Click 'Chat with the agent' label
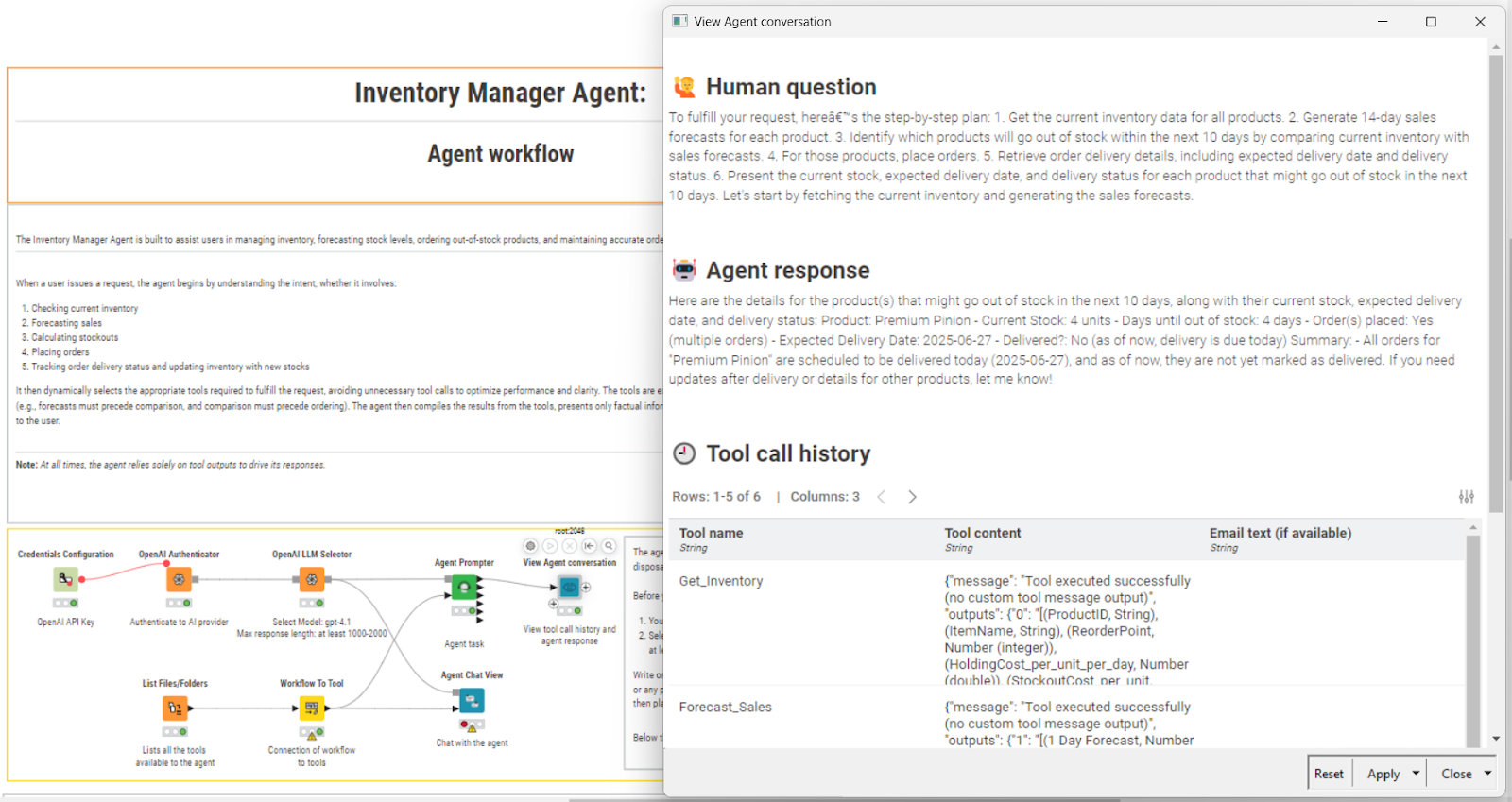The image size is (1512, 802). click(x=472, y=743)
